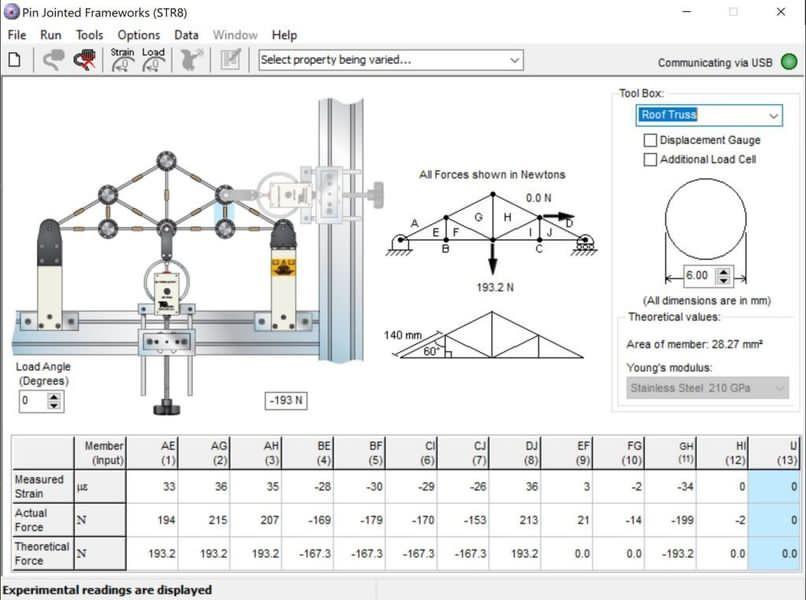Click the greyed-out notepad and pencil toolbar icon

(230, 60)
